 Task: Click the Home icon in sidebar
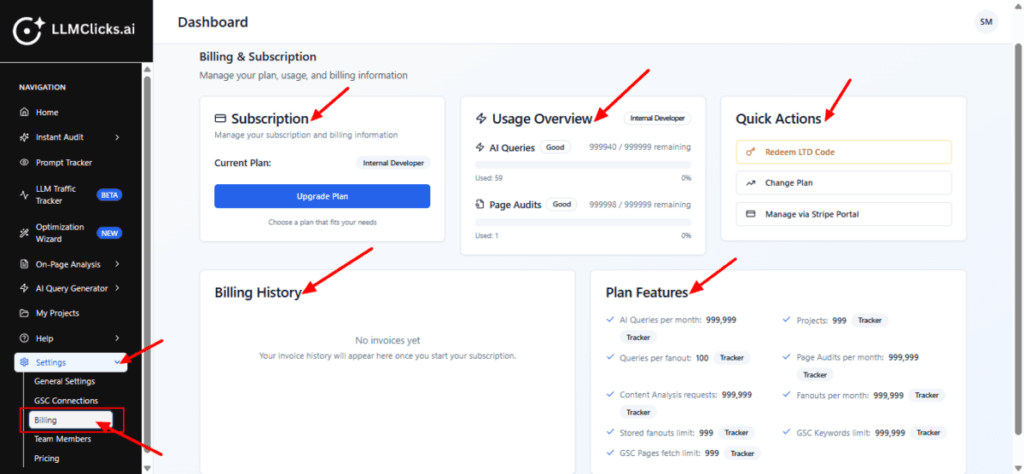(x=24, y=112)
